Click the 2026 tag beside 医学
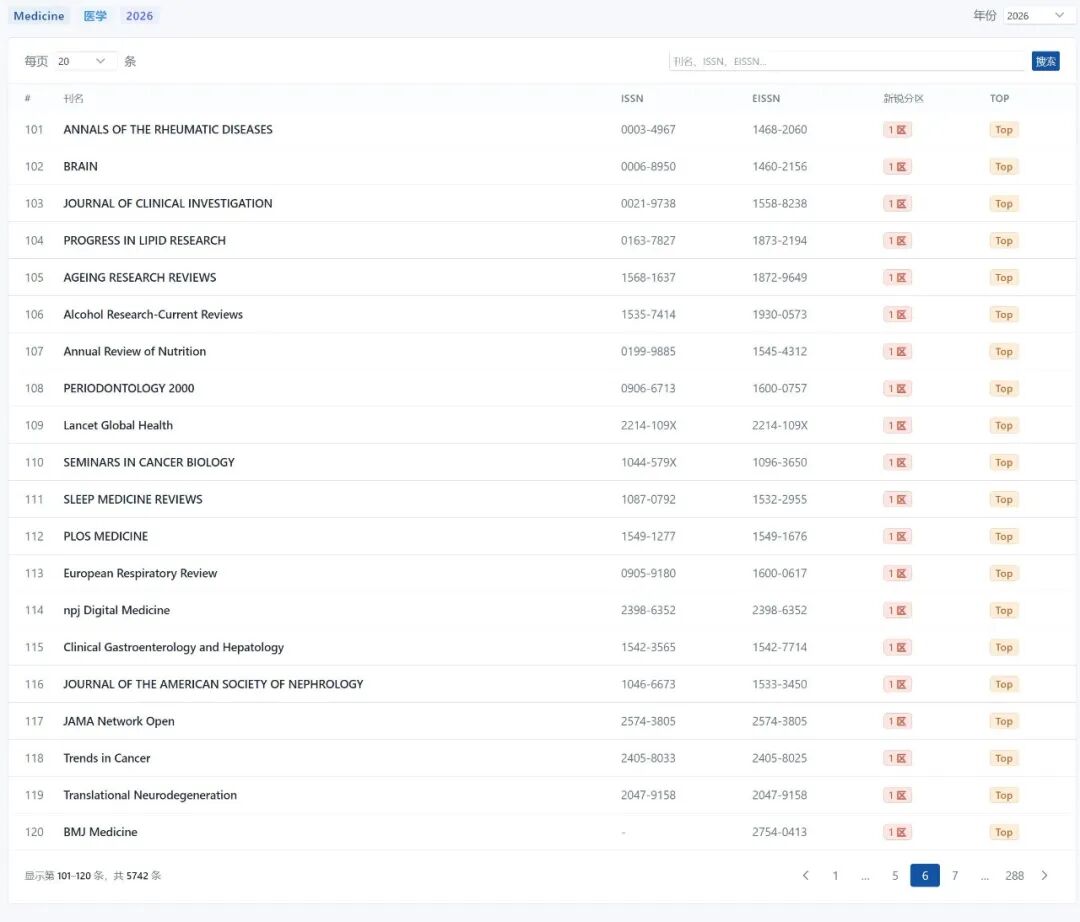This screenshot has height=922, width=1080. tap(139, 16)
